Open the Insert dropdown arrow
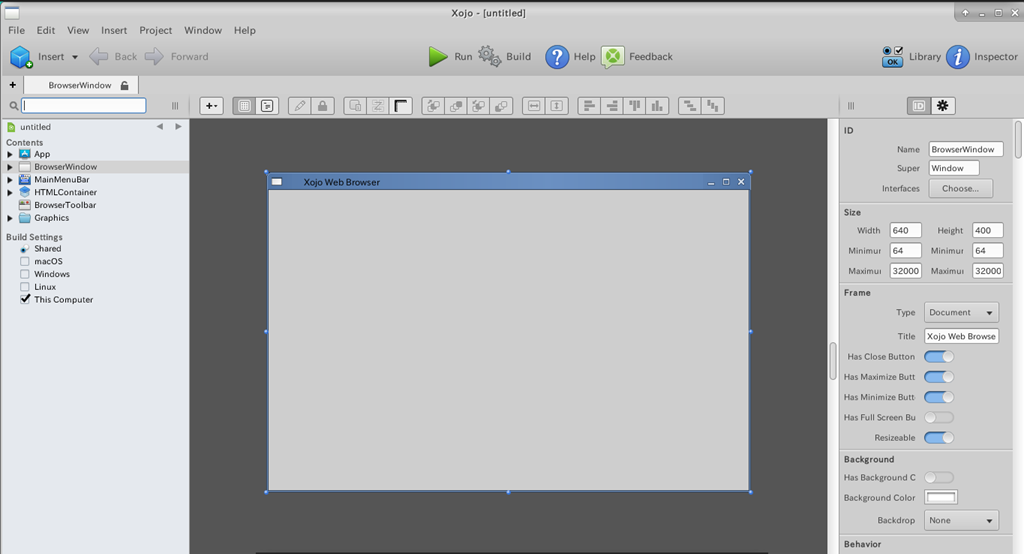The image size is (1024, 554). click(x=74, y=57)
